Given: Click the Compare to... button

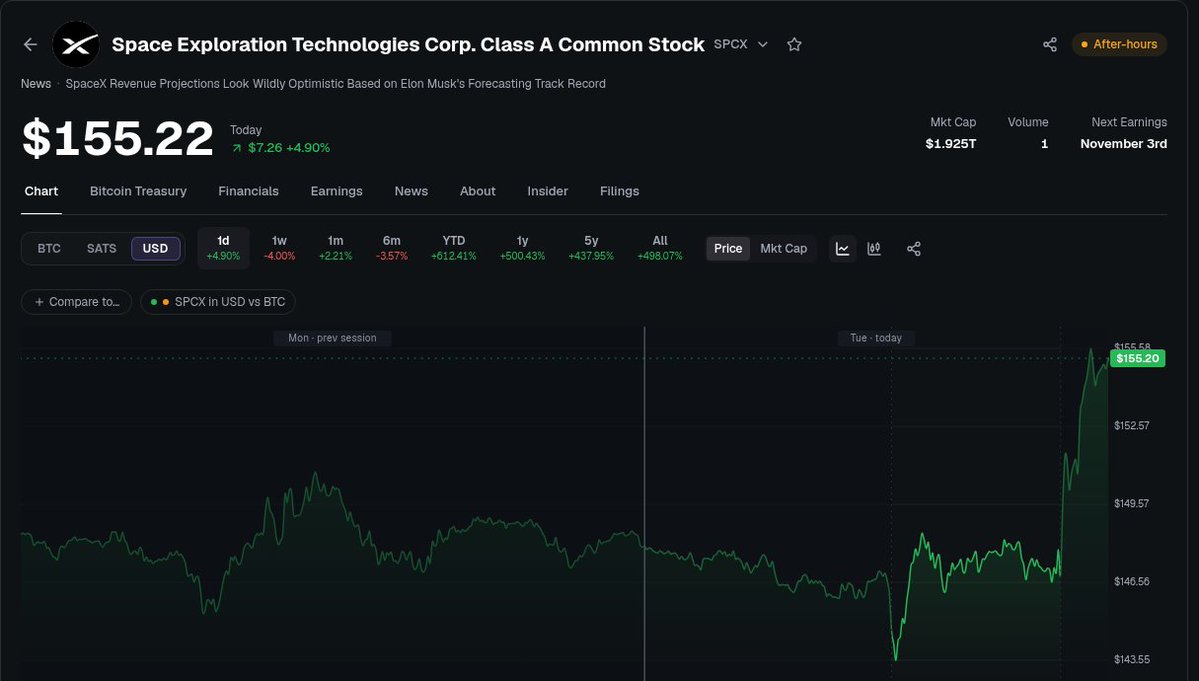Looking at the screenshot, I should coord(76,302).
